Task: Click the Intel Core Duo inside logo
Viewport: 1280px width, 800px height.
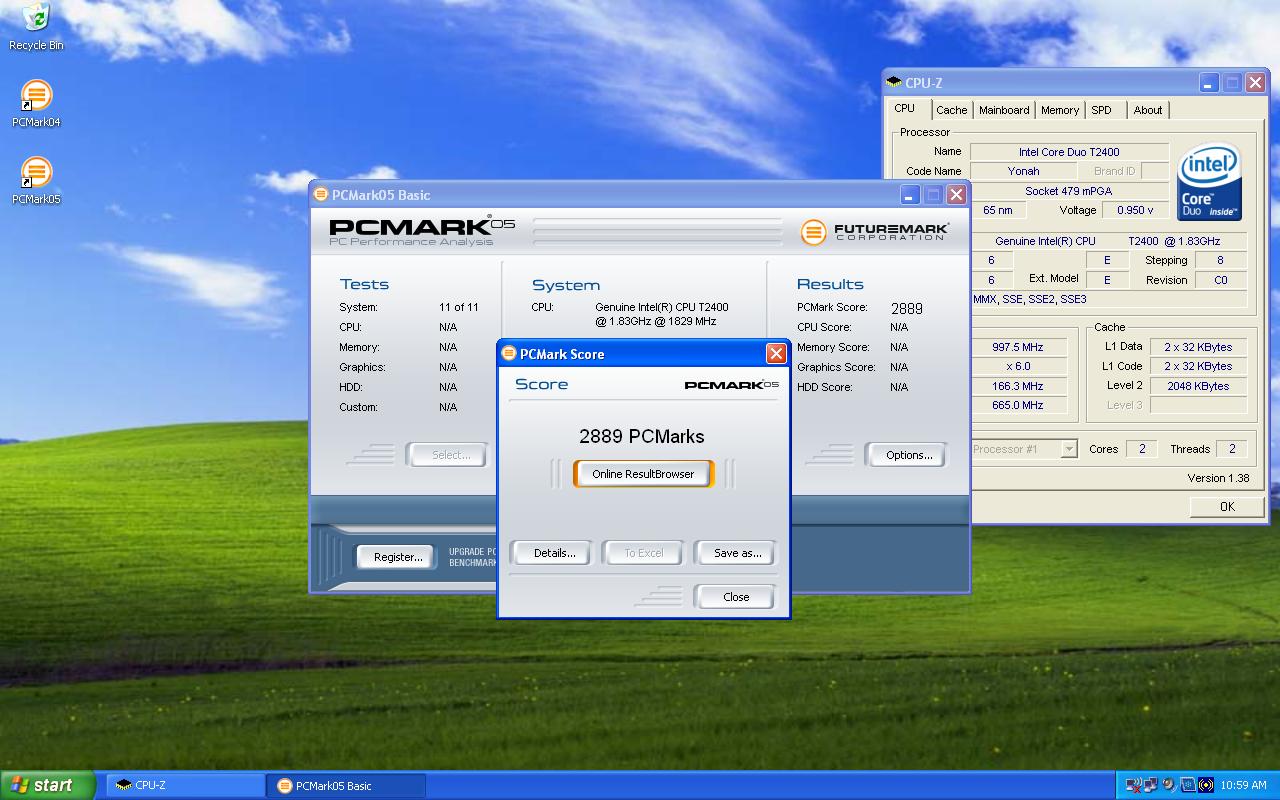Action: pyautogui.click(x=1209, y=182)
